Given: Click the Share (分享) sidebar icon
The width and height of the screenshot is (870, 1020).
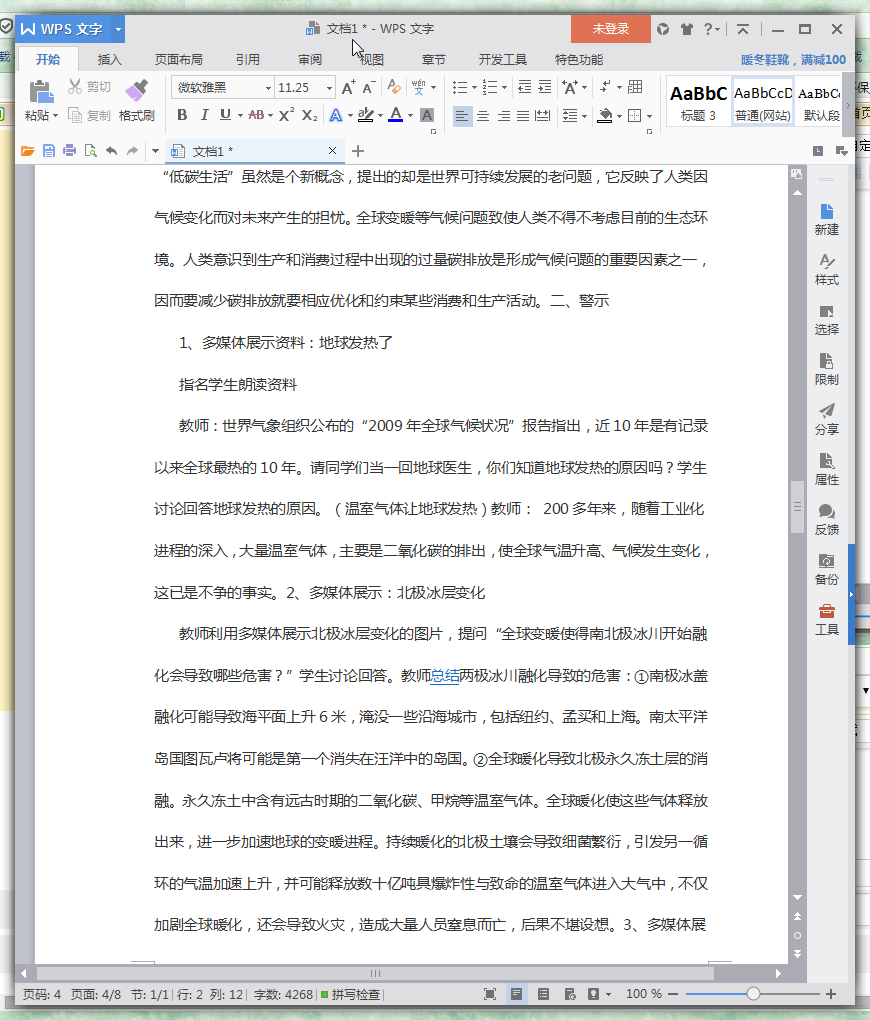Looking at the screenshot, I should tap(826, 420).
